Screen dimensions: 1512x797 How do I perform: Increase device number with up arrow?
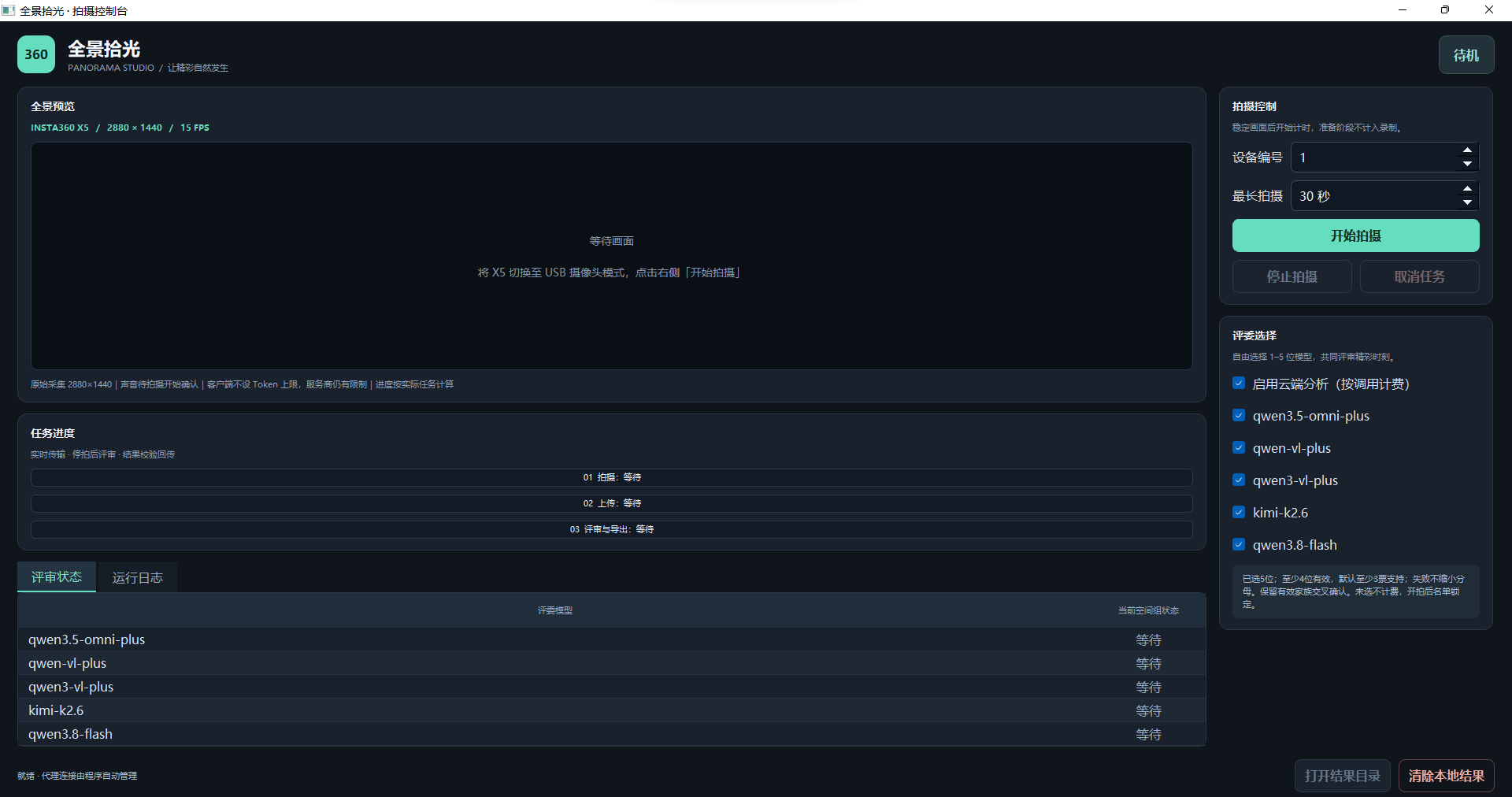(x=1466, y=150)
